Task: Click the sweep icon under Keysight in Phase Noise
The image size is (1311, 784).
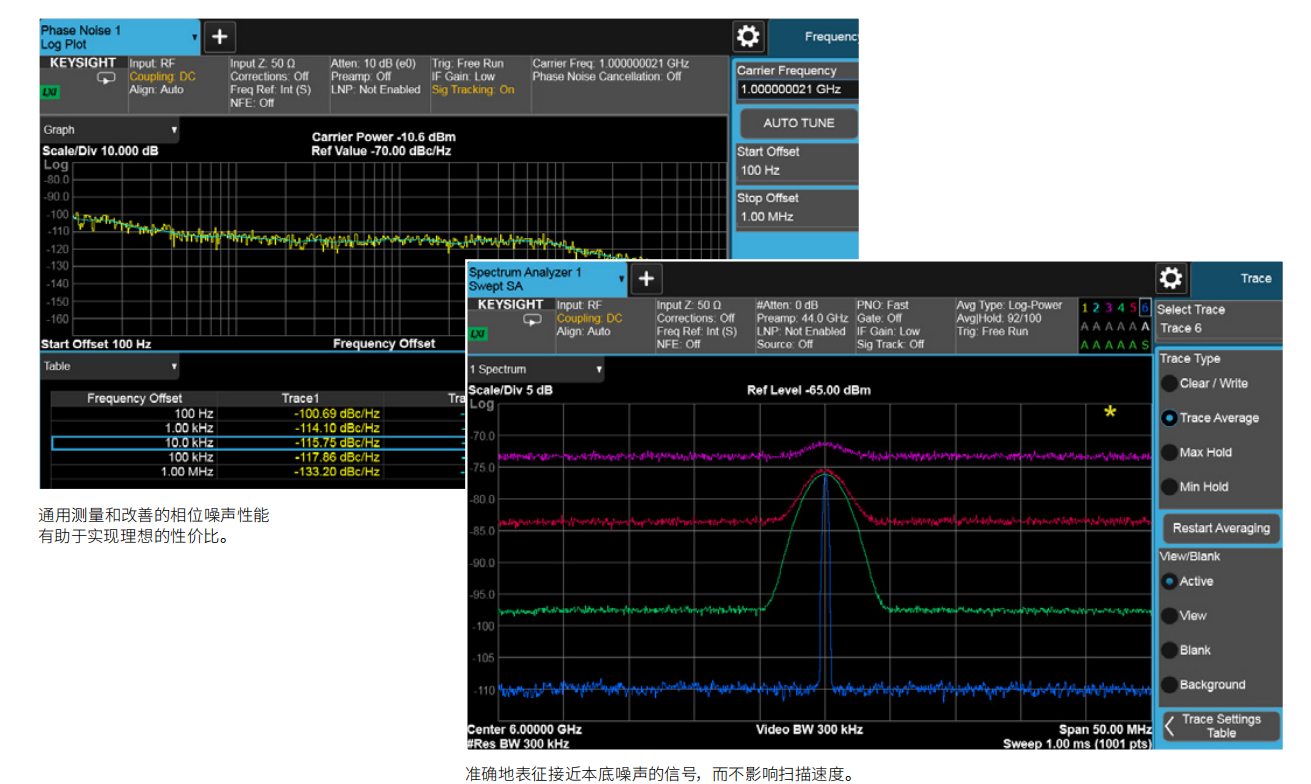Action: tap(105, 79)
